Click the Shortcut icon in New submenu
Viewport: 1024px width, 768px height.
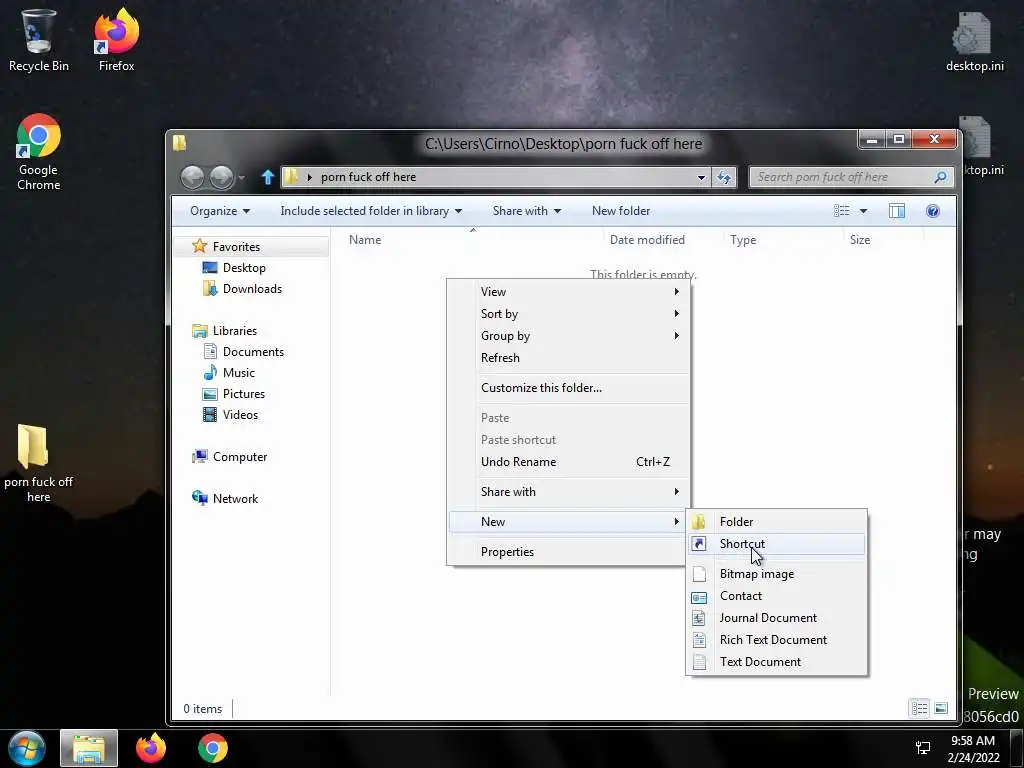click(x=699, y=543)
